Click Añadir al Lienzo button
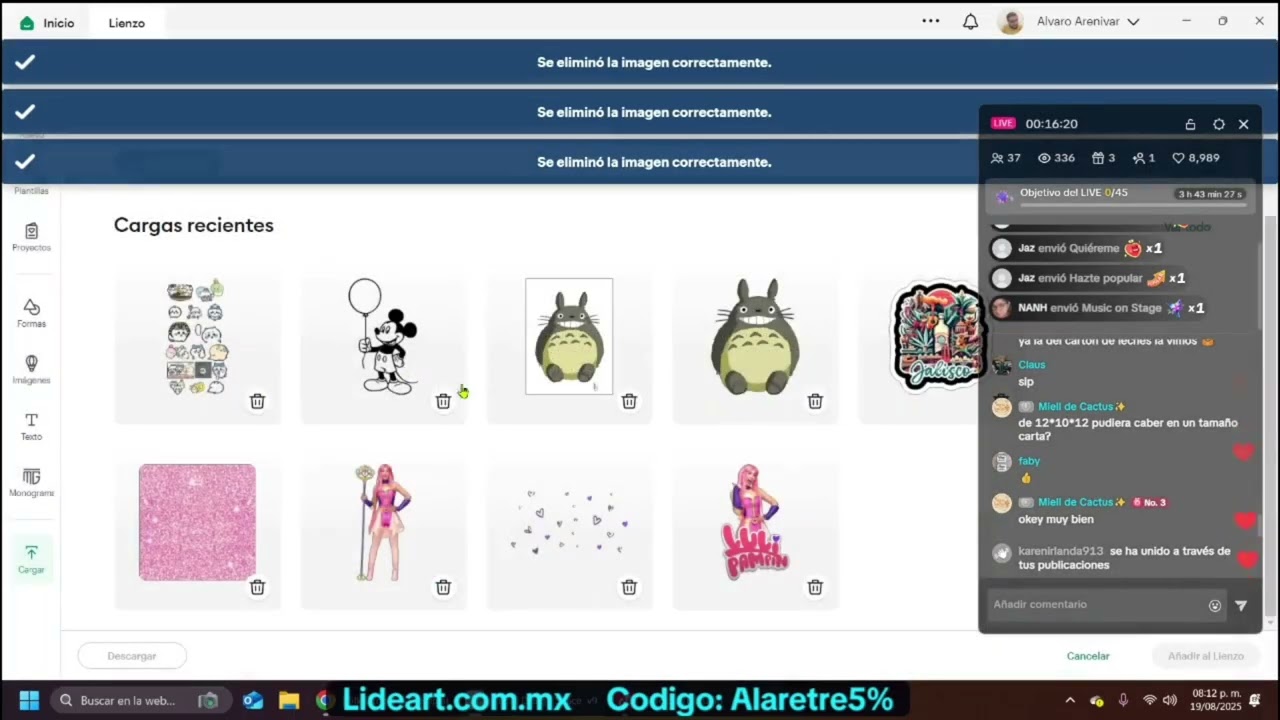This screenshot has width=1280, height=720. pyautogui.click(x=1206, y=656)
